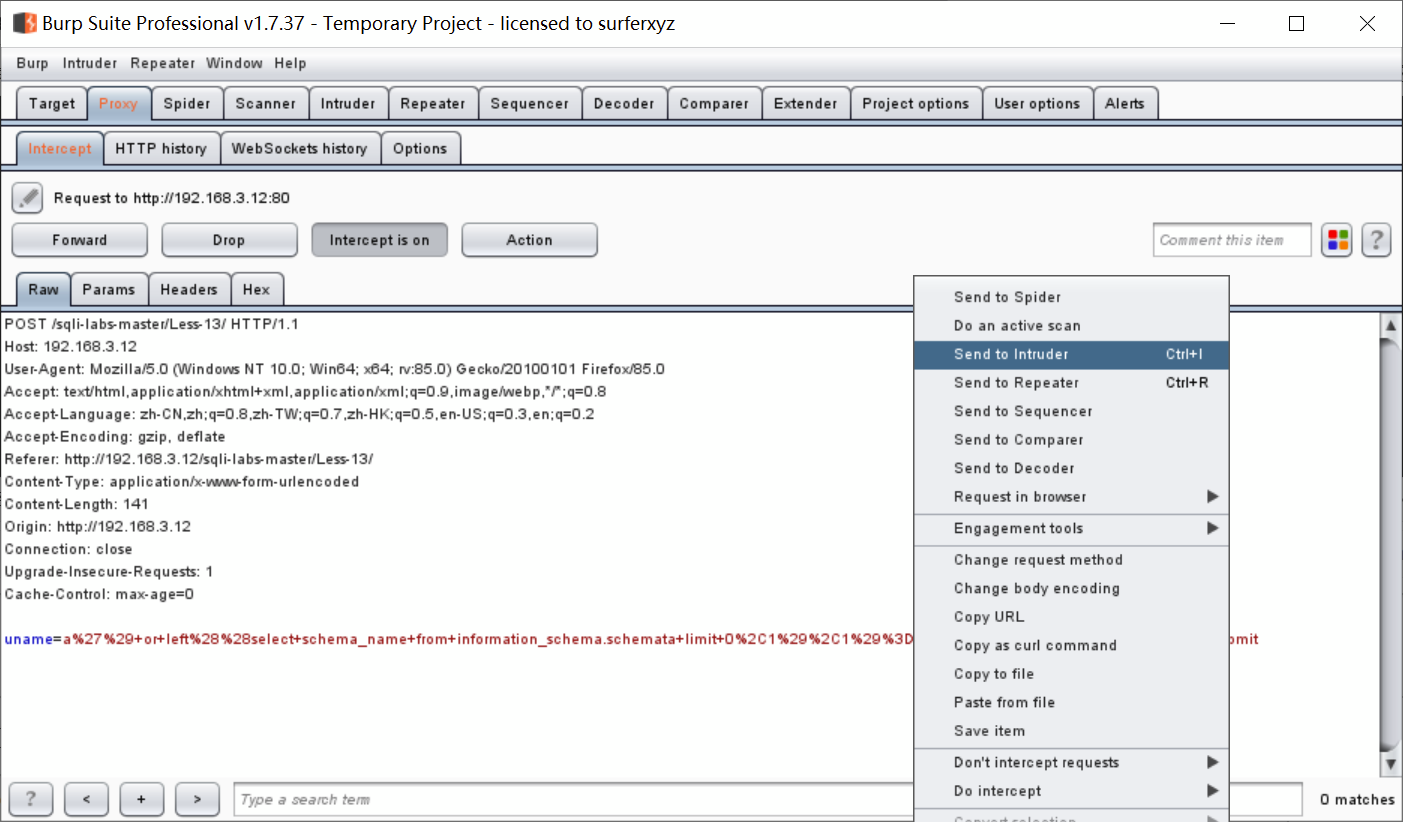Click the Burp Suite logo icon

[24, 22]
